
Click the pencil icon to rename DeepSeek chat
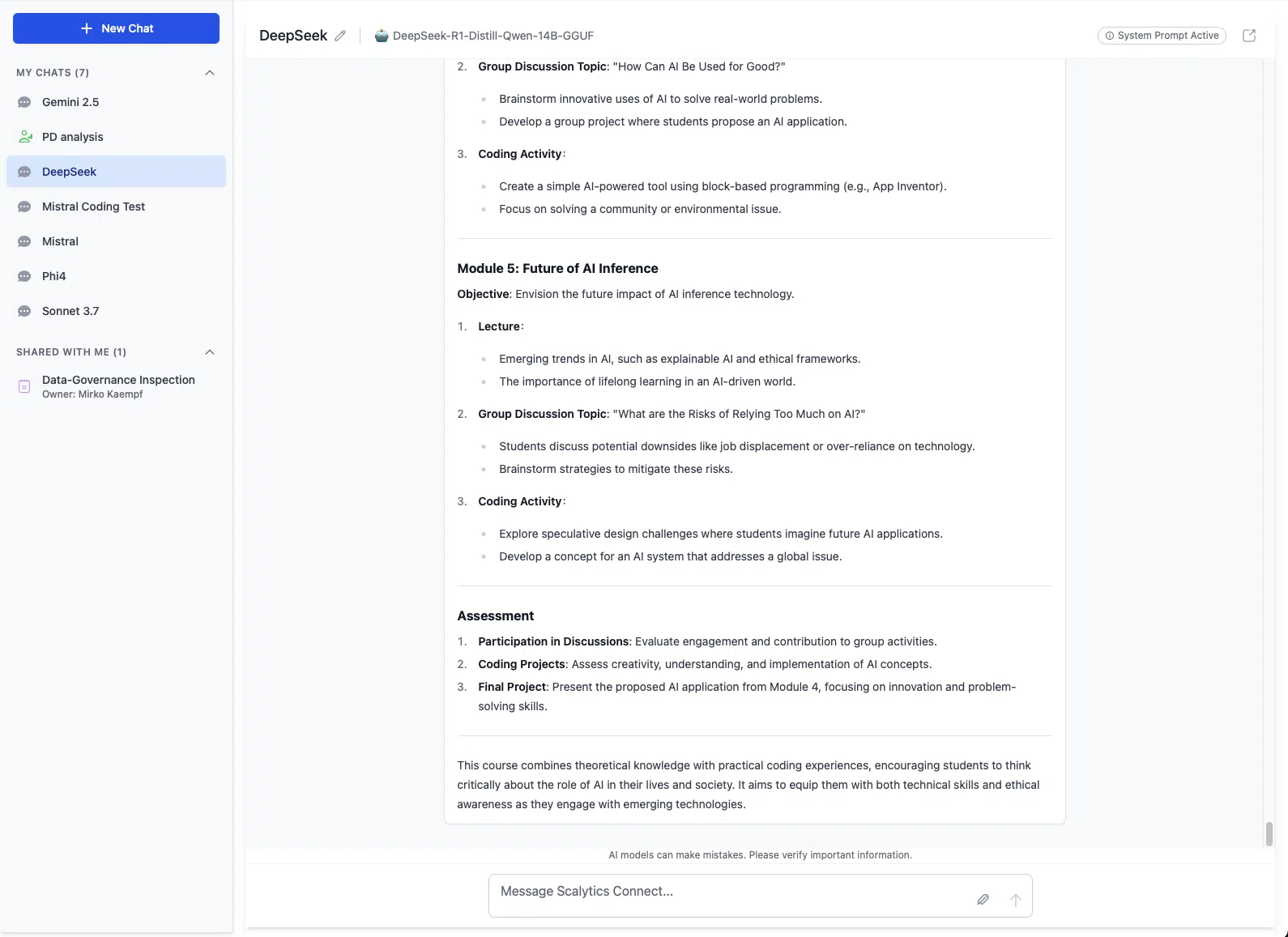[340, 36]
